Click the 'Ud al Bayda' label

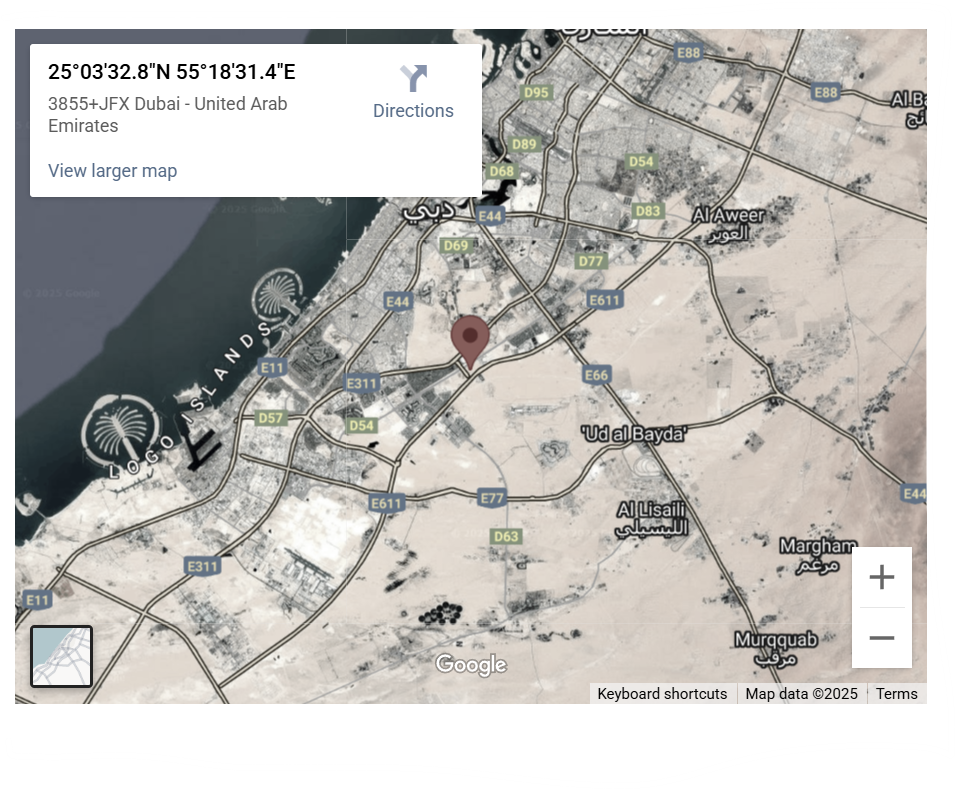coord(634,433)
